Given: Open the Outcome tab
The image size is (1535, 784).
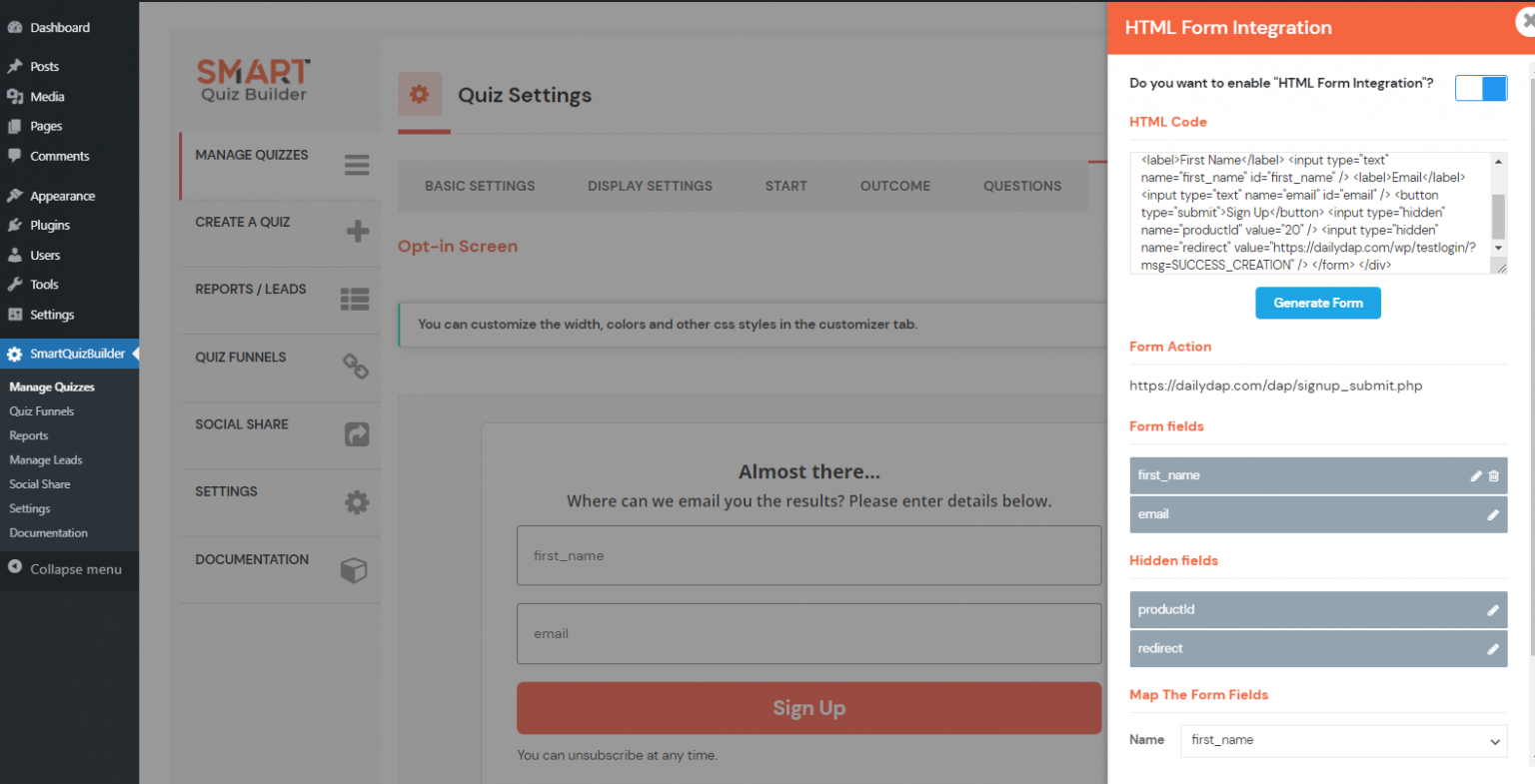Looking at the screenshot, I should click(894, 186).
